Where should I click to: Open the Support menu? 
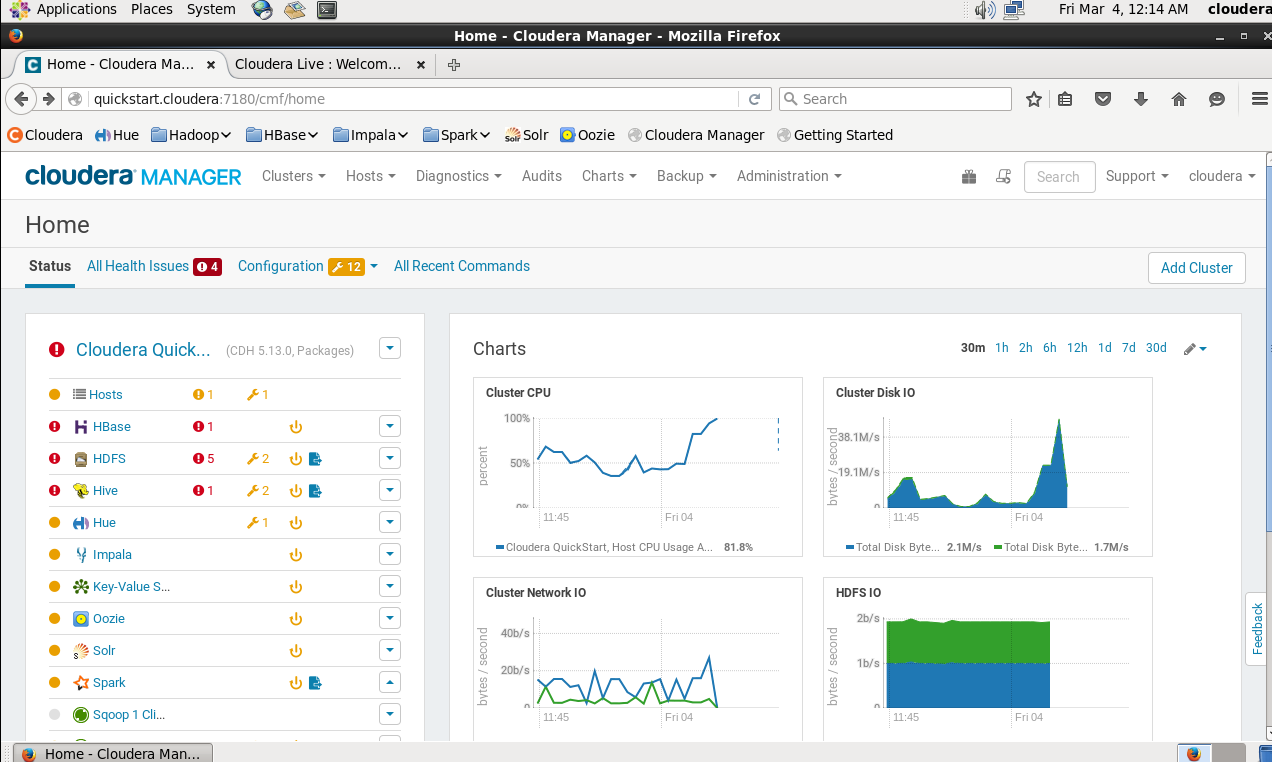1137,176
